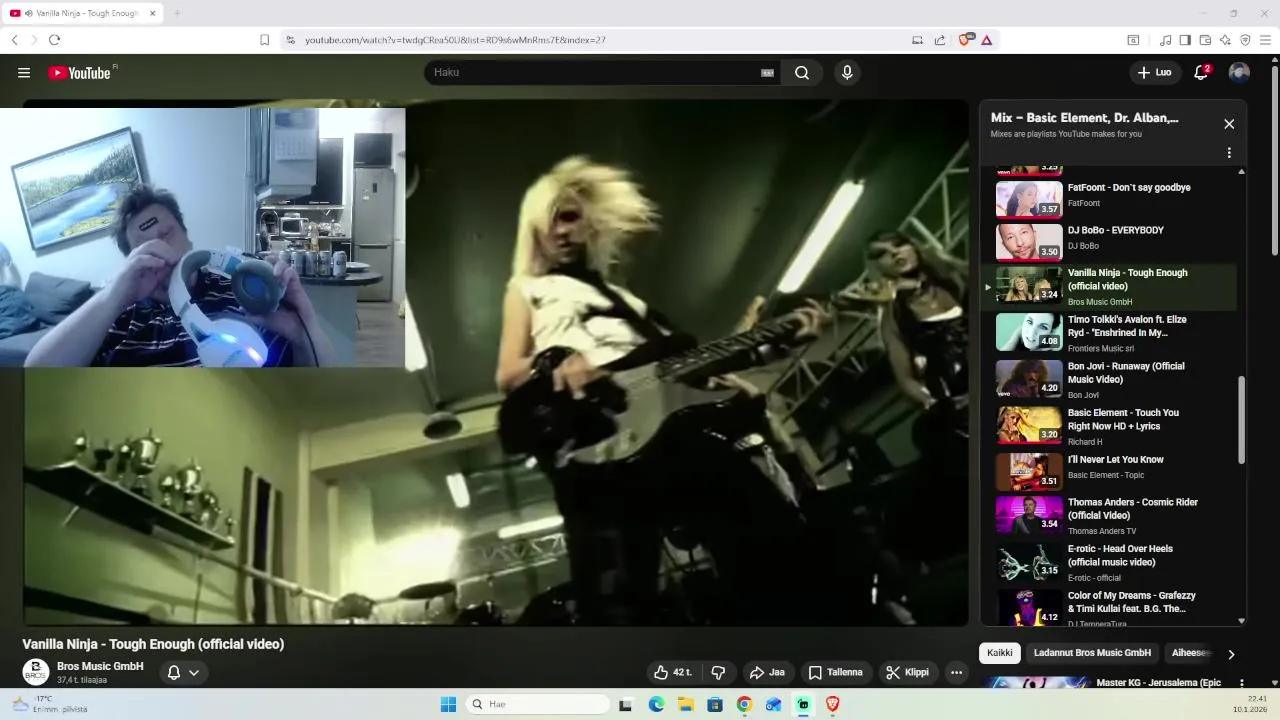Image resolution: width=1280 pixels, height=720 pixels.
Task: Open more video actions ellipsis menu
Action: pyautogui.click(x=956, y=672)
